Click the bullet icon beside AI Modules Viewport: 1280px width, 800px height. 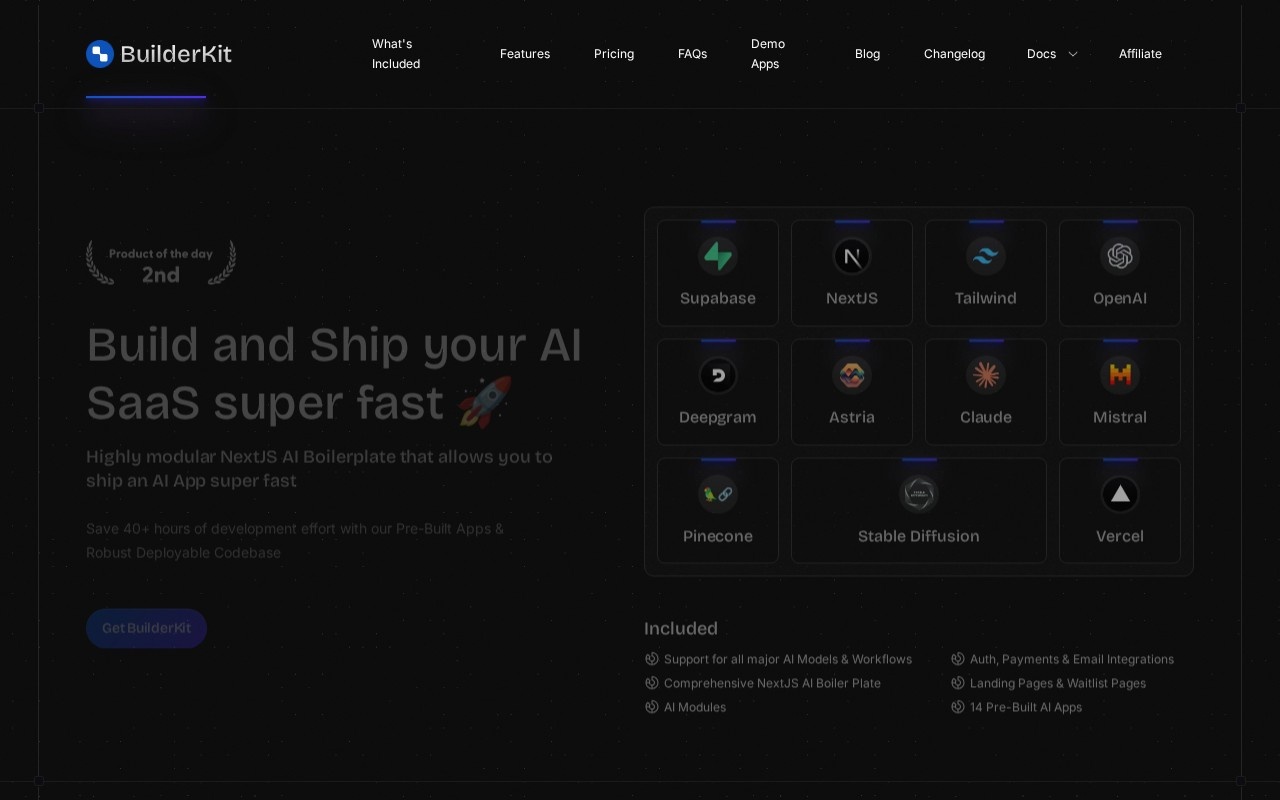(x=652, y=707)
